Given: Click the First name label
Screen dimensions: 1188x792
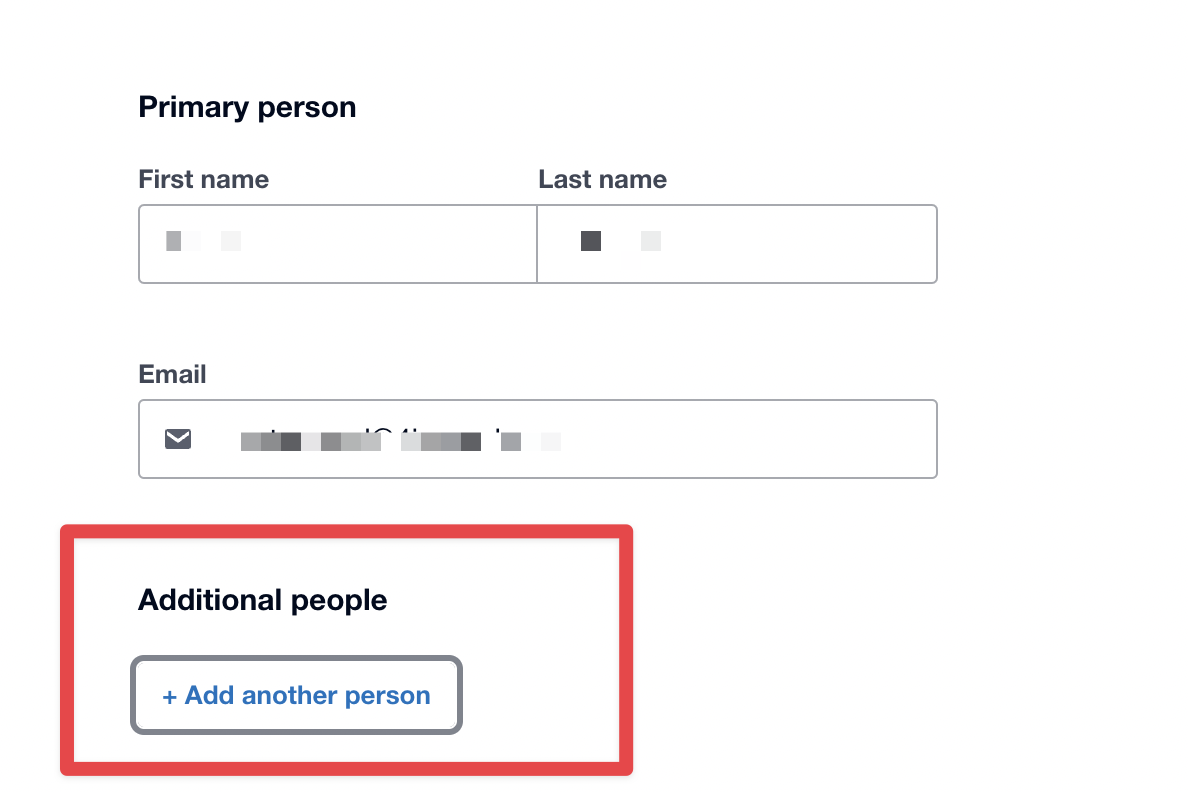Looking at the screenshot, I should click(203, 179).
